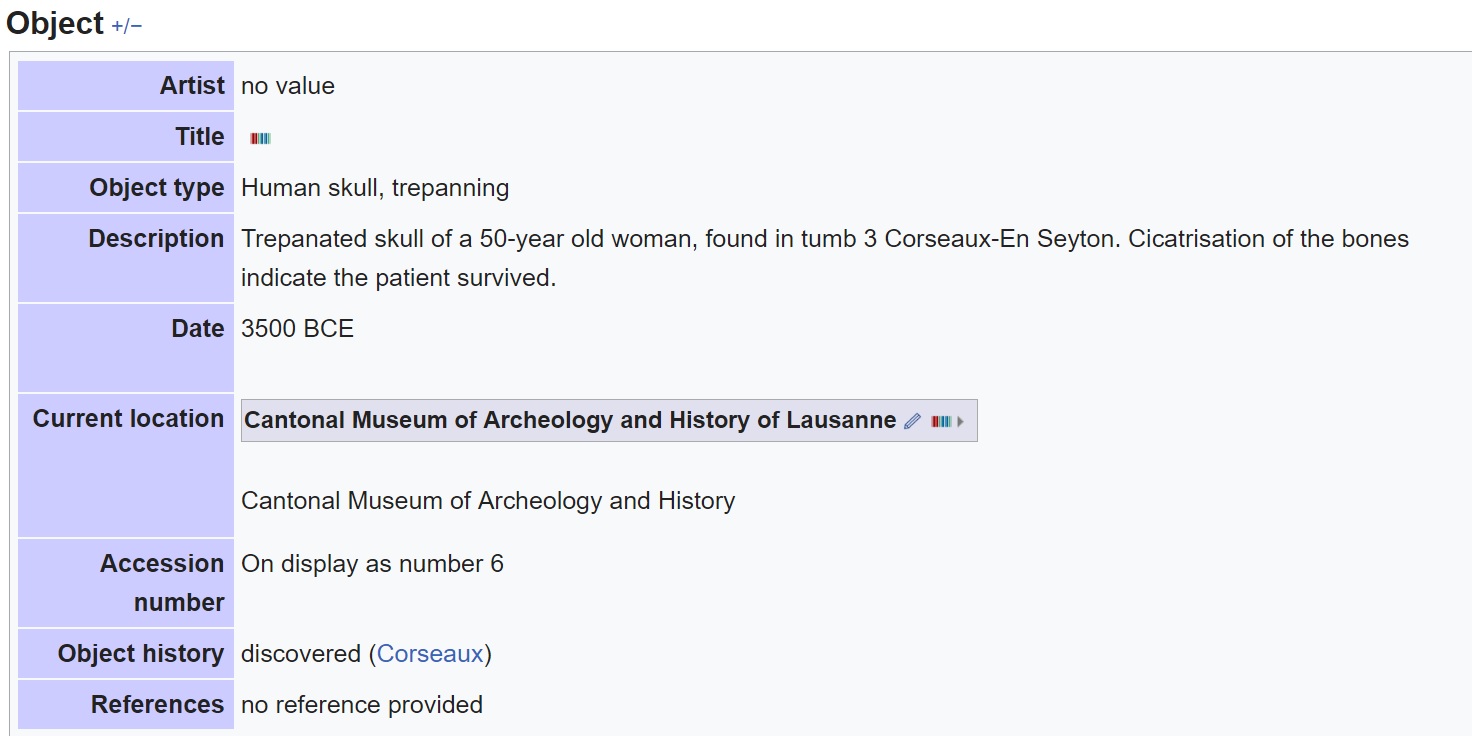Click the References row label
1472x736 pixels.
tap(157, 705)
